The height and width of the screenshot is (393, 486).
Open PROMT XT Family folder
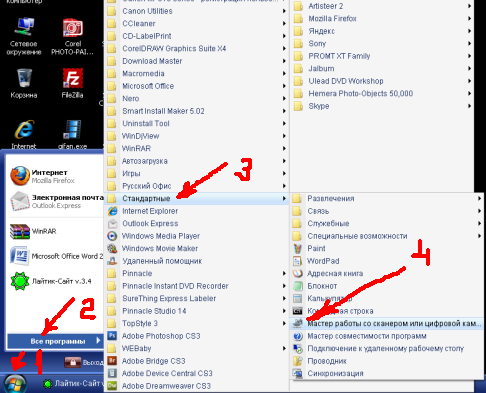tap(382, 56)
